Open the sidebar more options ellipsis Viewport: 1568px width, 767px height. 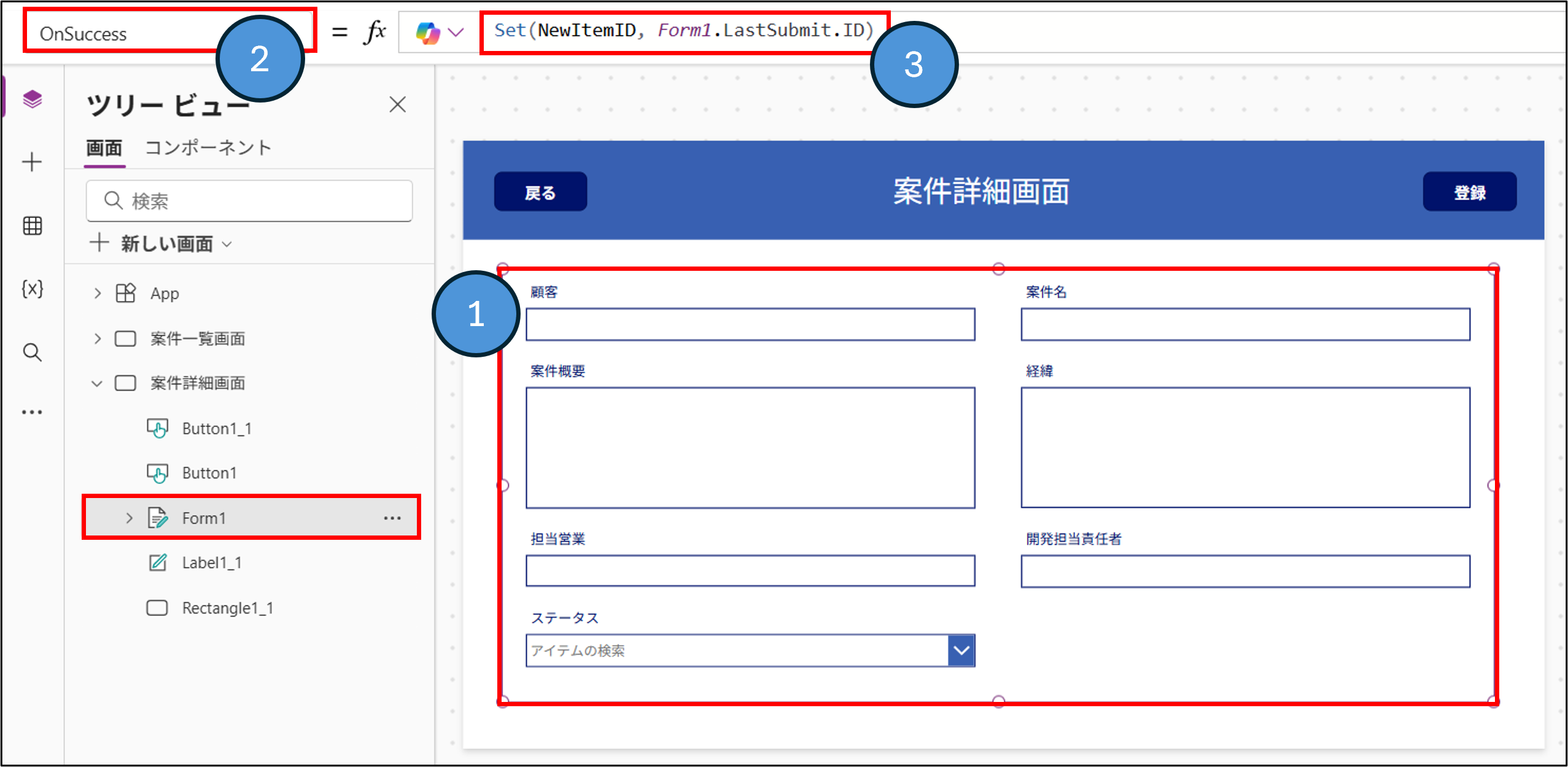click(x=32, y=412)
